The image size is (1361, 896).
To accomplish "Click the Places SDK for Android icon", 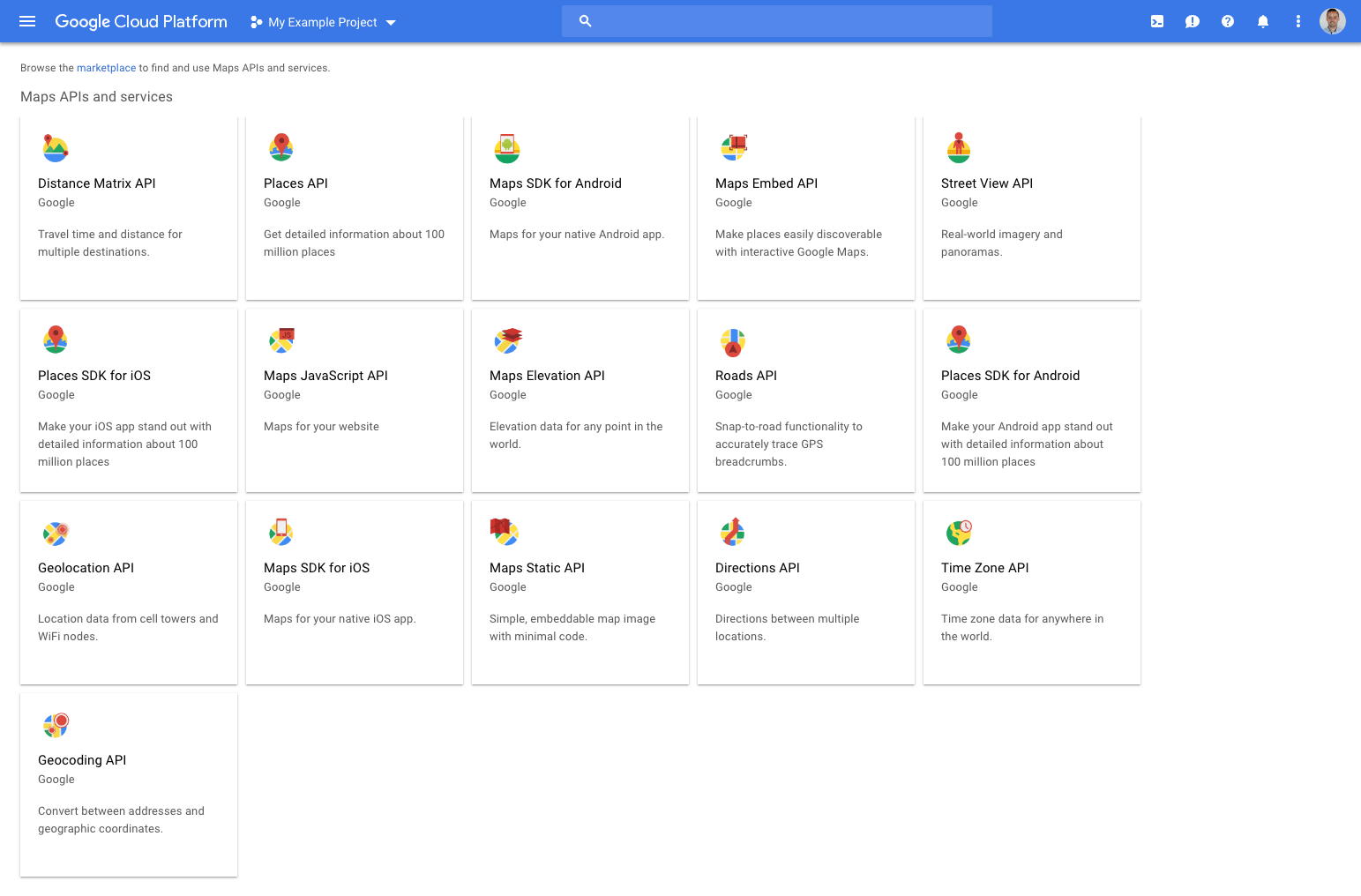I will (x=959, y=340).
